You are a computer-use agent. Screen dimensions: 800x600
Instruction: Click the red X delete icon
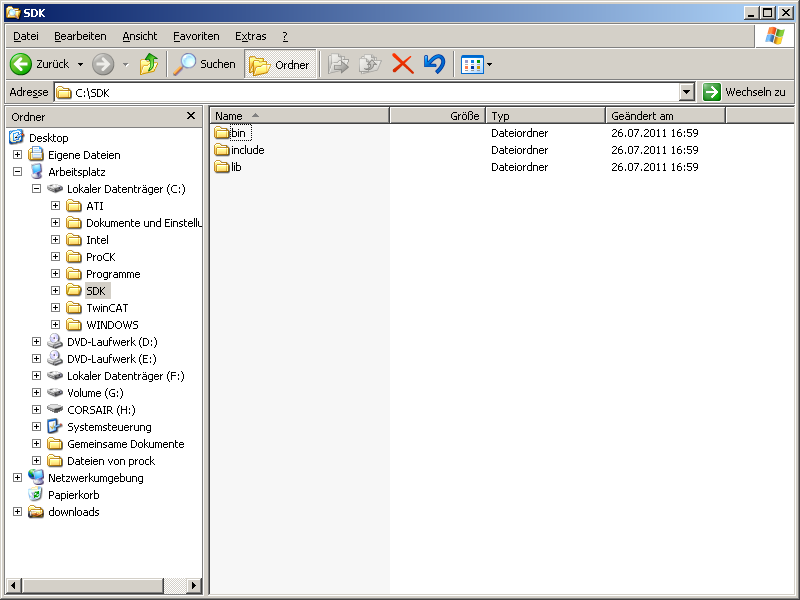click(x=403, y=64)
